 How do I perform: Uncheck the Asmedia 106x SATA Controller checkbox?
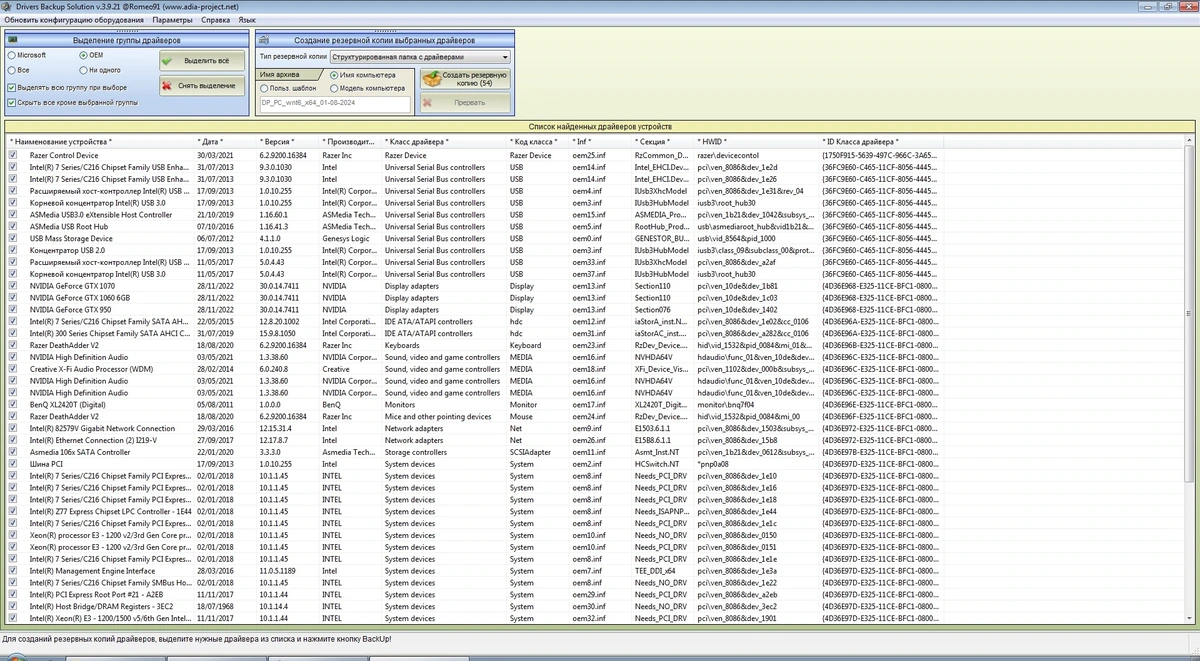pyautogui.click(x=13, y=452)
